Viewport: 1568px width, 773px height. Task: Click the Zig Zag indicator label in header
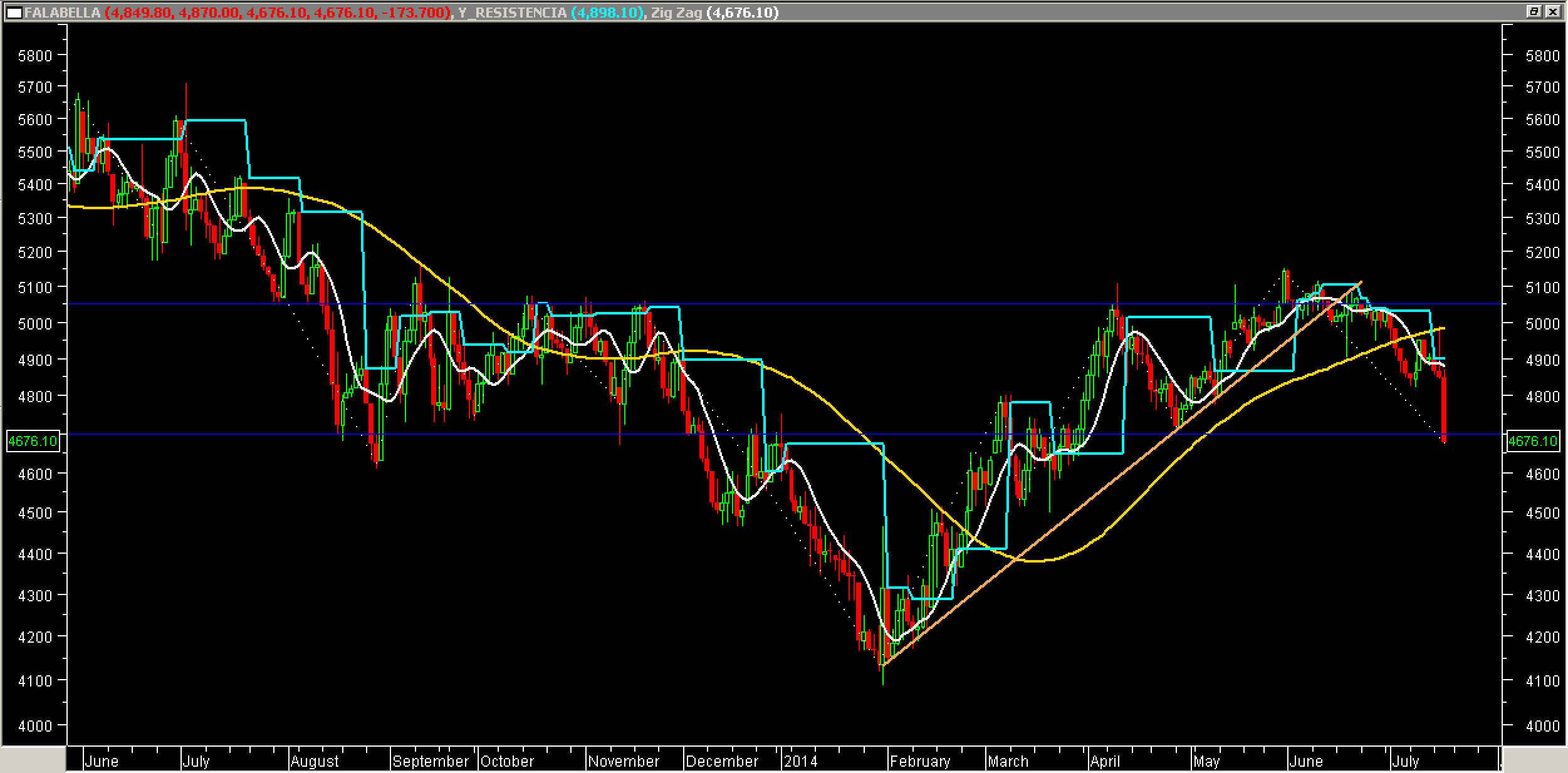(x=676, y=13)
